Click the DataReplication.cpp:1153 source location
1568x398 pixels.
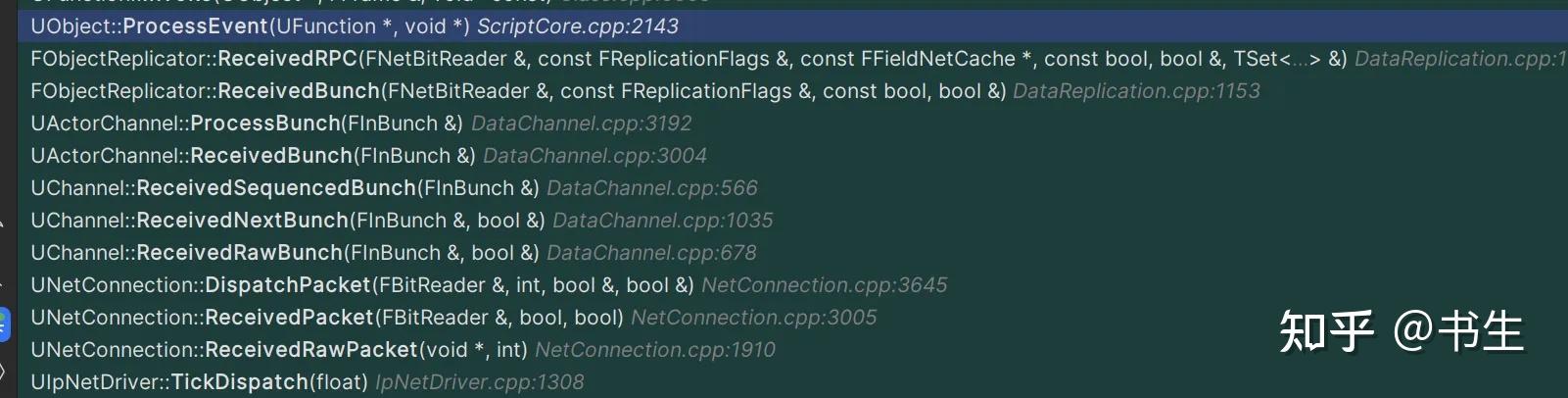(1136, 91)
